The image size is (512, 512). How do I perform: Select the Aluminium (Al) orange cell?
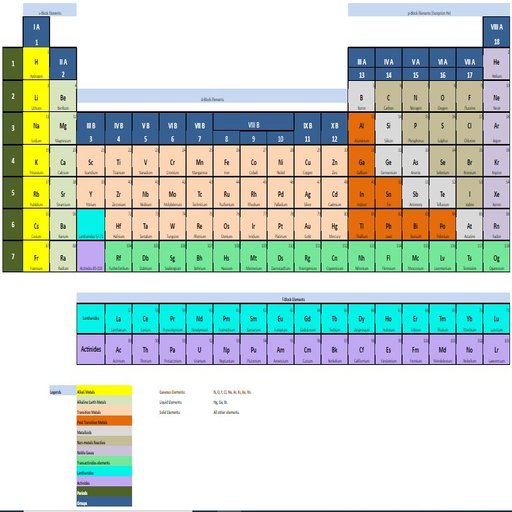click(361, 128)
